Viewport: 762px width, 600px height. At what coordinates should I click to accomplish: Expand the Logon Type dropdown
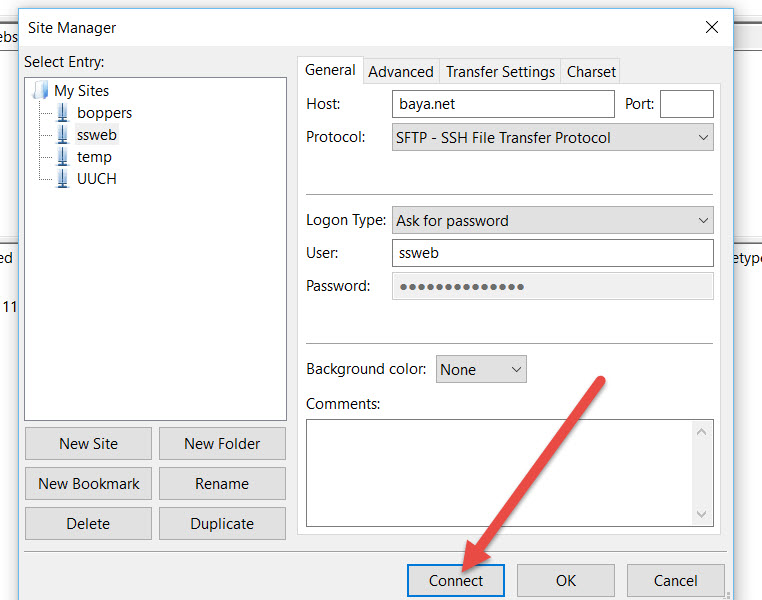coord(703,221)
